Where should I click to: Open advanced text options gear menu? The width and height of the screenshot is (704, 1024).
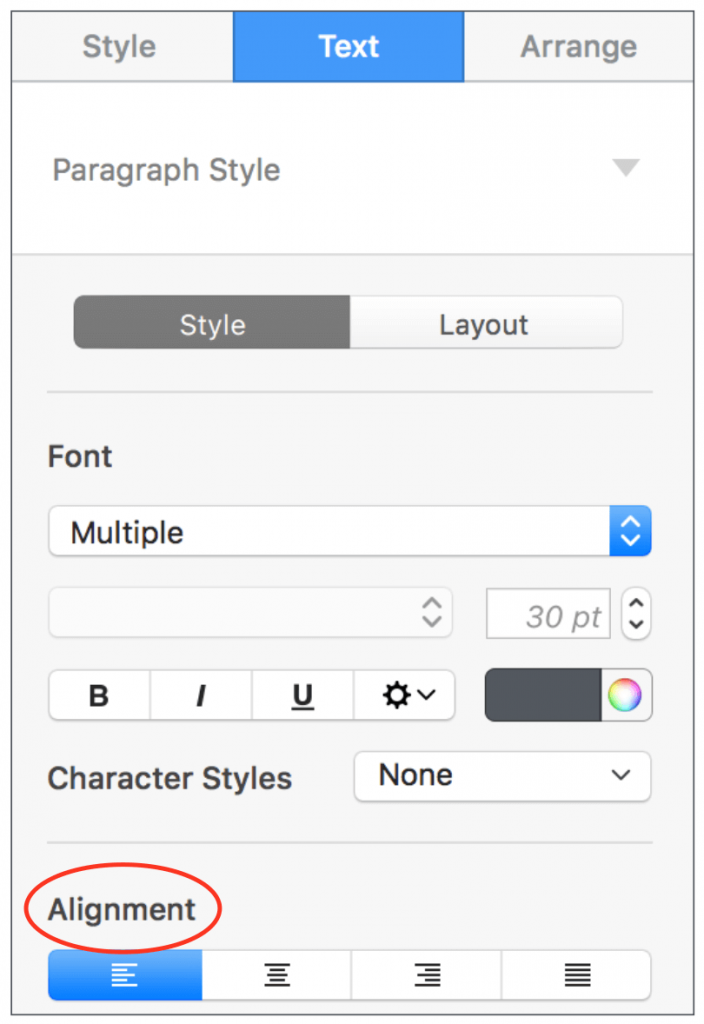(x=405, y=695)
